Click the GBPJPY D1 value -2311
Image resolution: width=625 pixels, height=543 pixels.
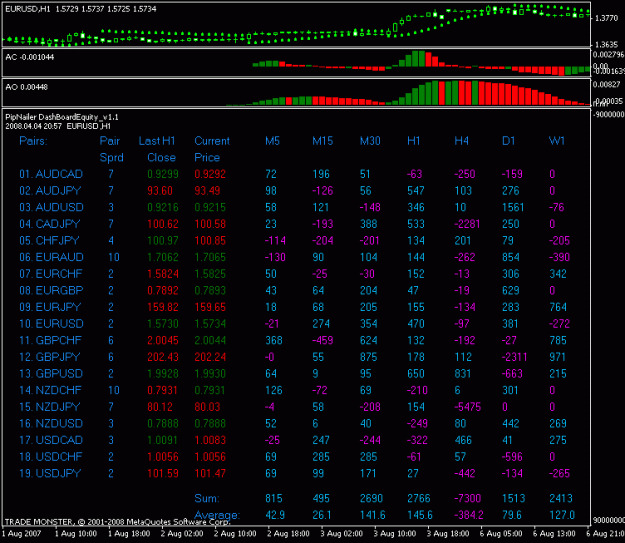pos(514,357)
